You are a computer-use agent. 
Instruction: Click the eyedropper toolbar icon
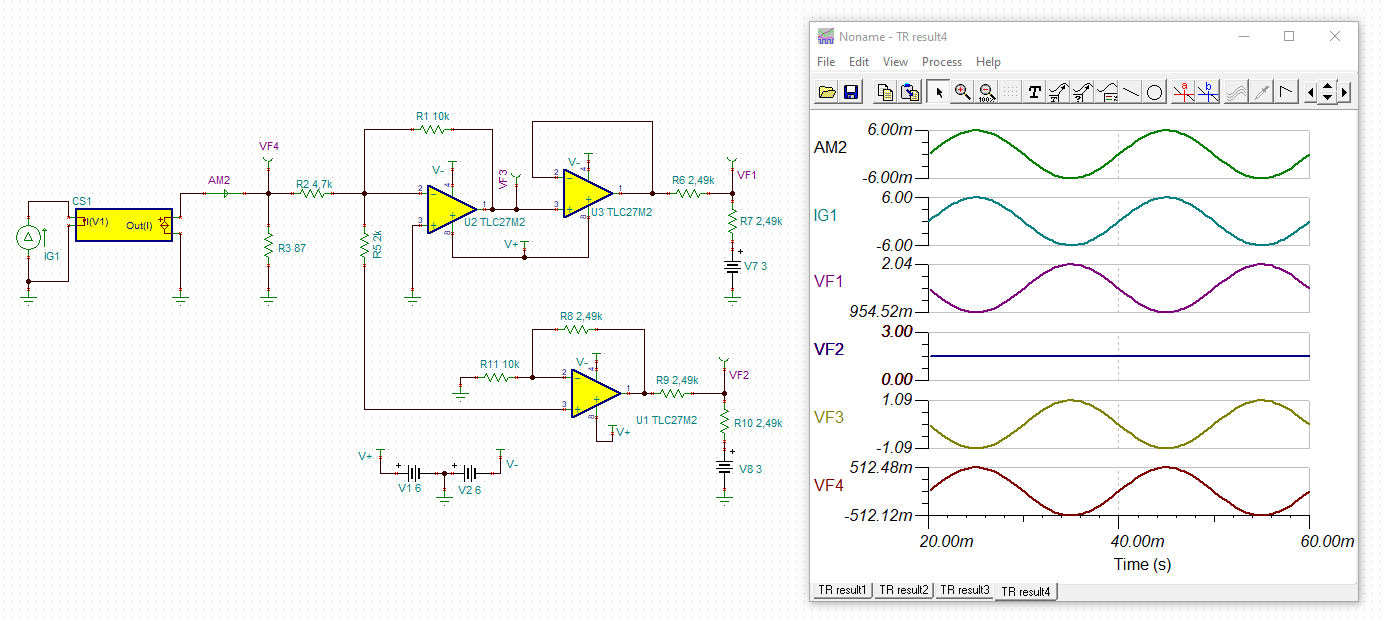click(x=1262, y=92)
